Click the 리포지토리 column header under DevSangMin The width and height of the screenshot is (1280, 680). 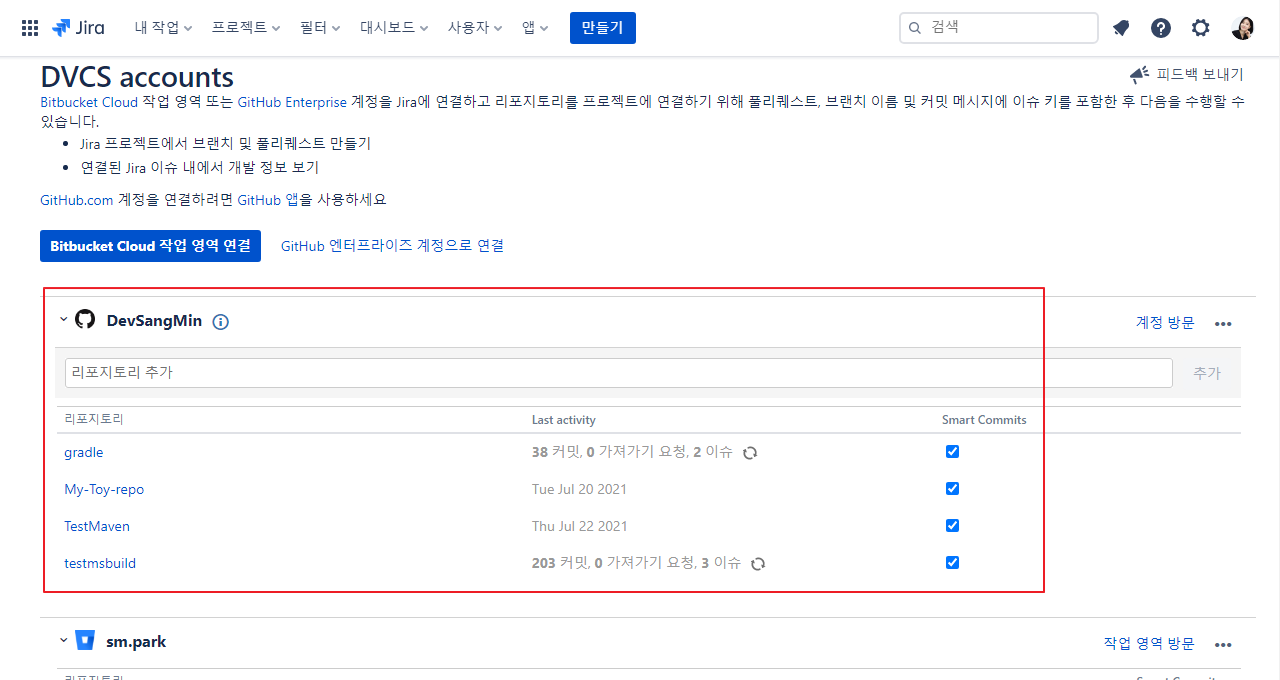[x=94, y=420]
